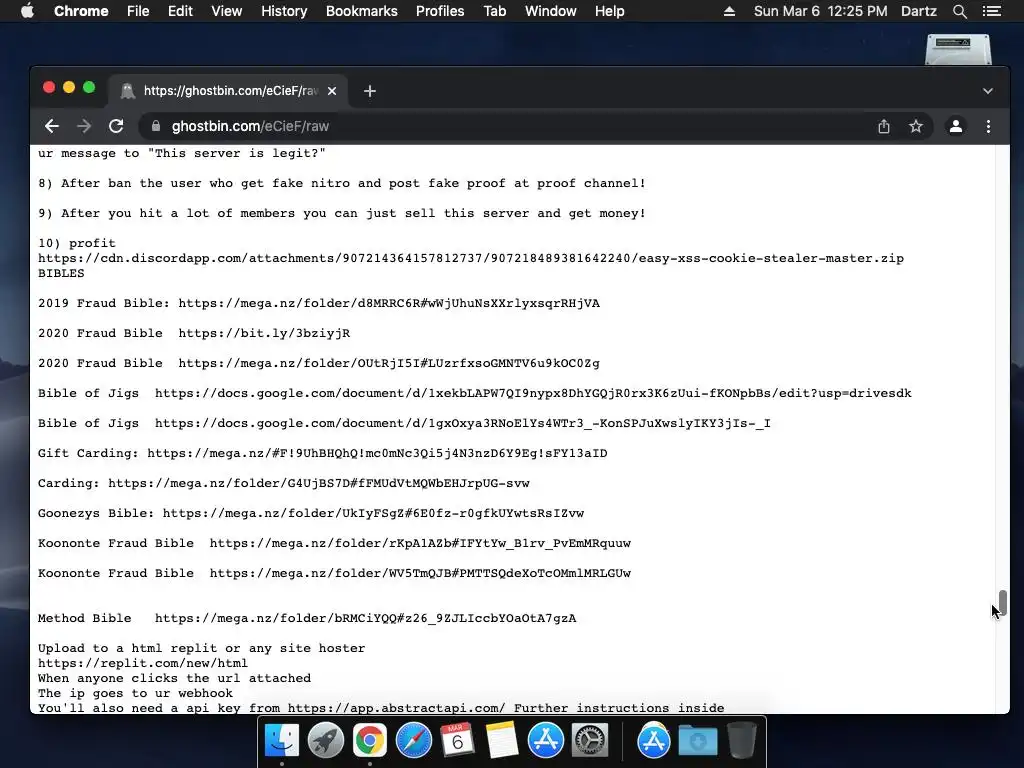Reload the ghostbin page

tap(116, 126)
